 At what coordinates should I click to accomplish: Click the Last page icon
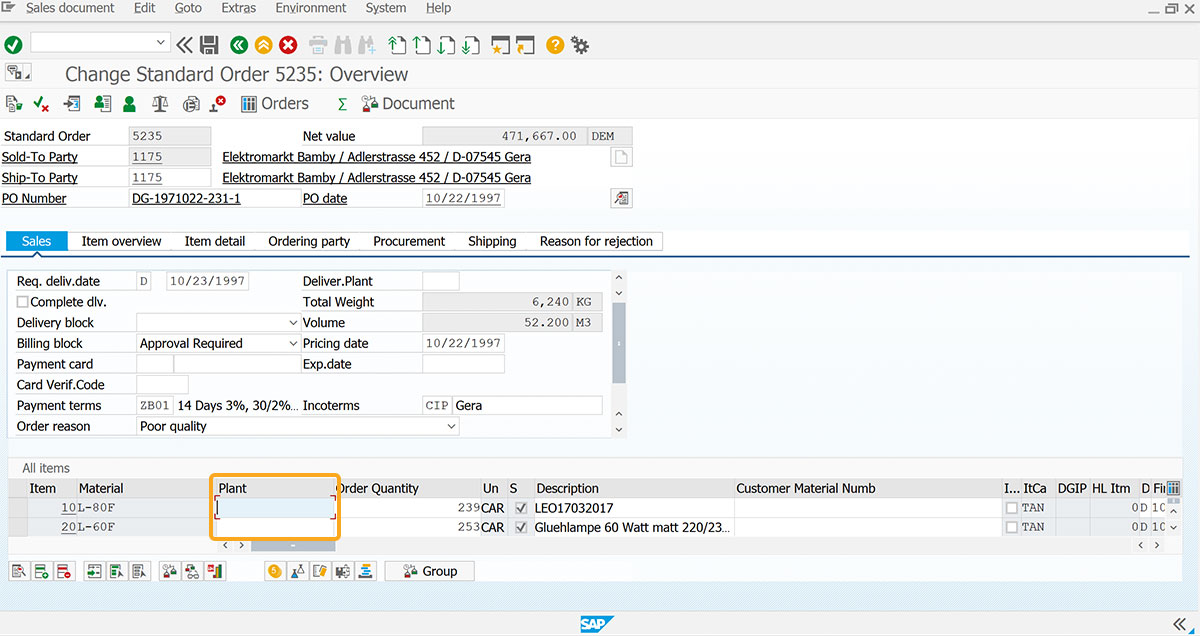[x=469, y=44]
